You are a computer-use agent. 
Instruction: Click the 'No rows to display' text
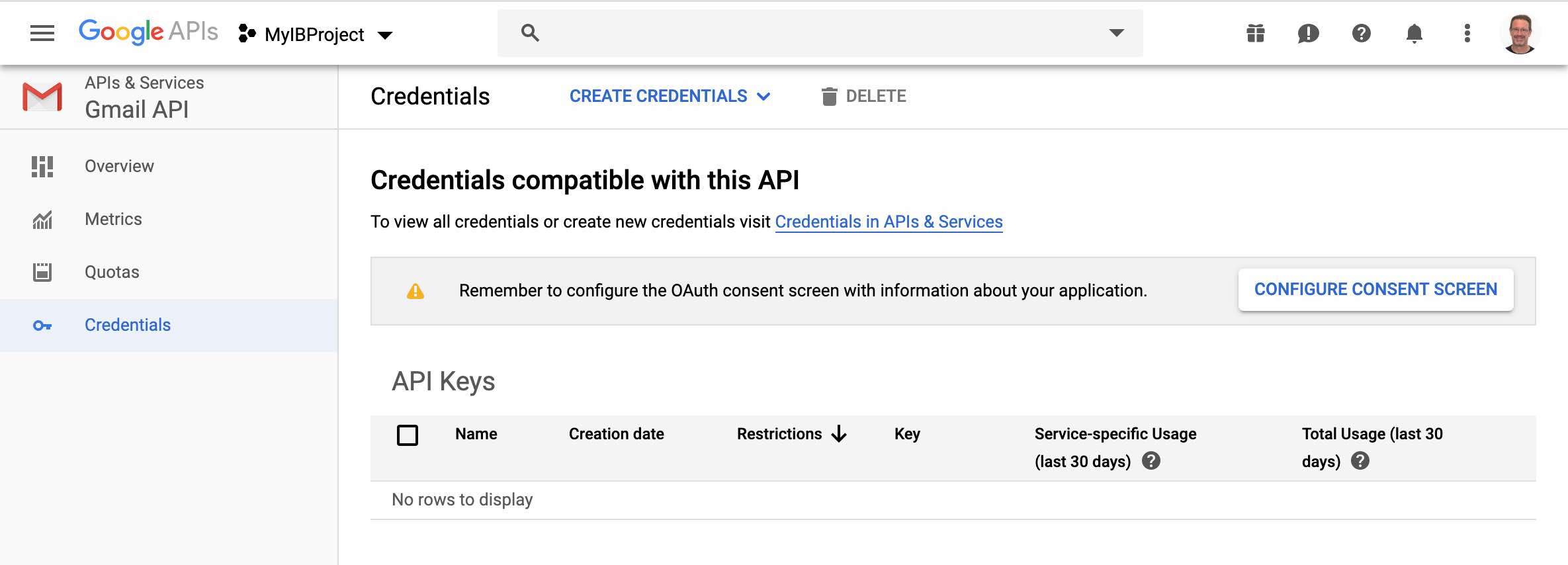462,500
